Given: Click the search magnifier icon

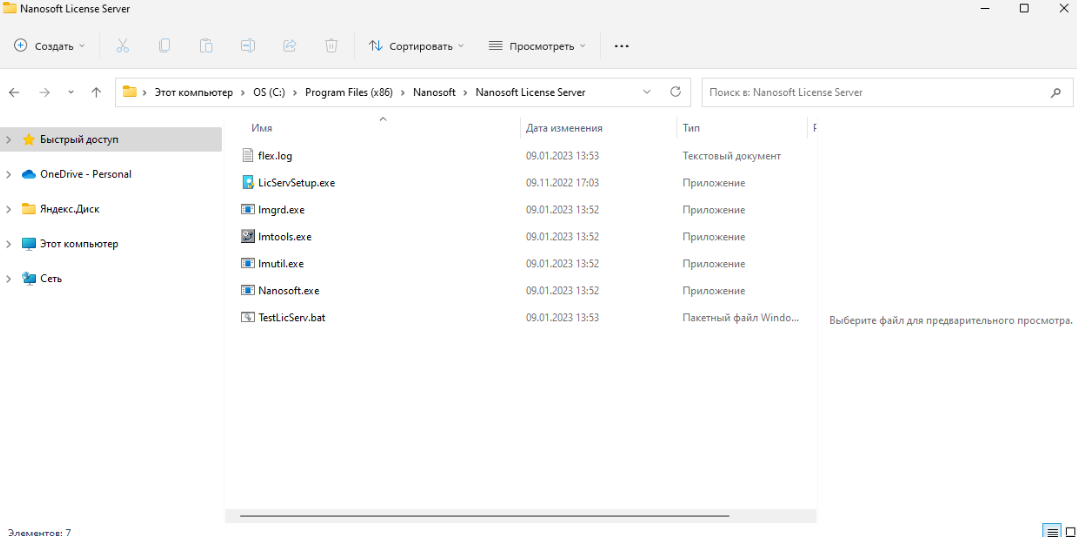Looking at the screenshot, I should pyautogui.click(x=1056, y=93).
